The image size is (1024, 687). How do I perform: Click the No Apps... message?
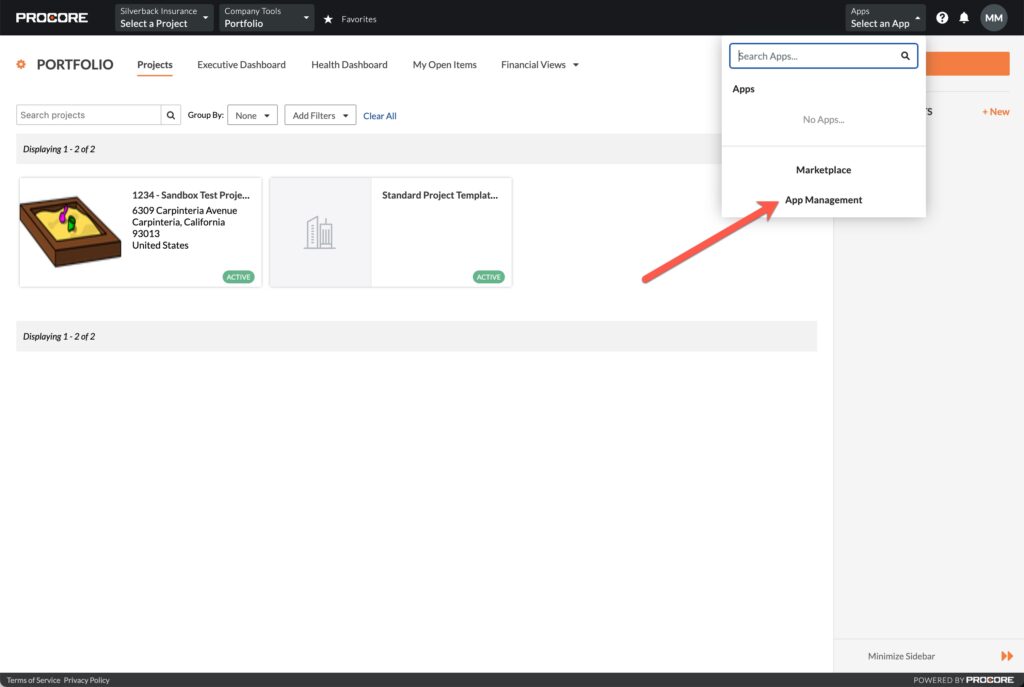[824, 120]
